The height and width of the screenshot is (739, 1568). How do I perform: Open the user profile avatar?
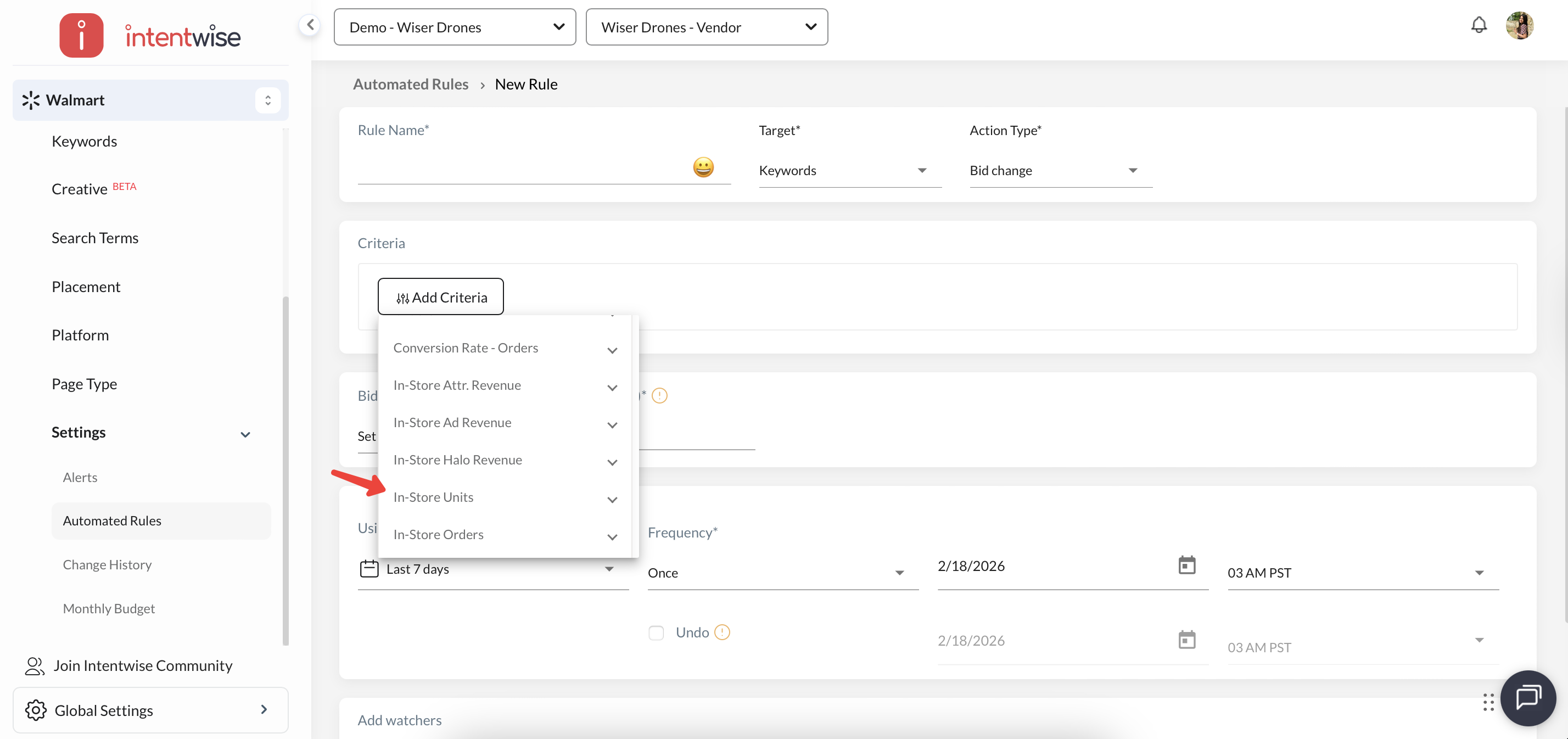(x=1519, y=26)
